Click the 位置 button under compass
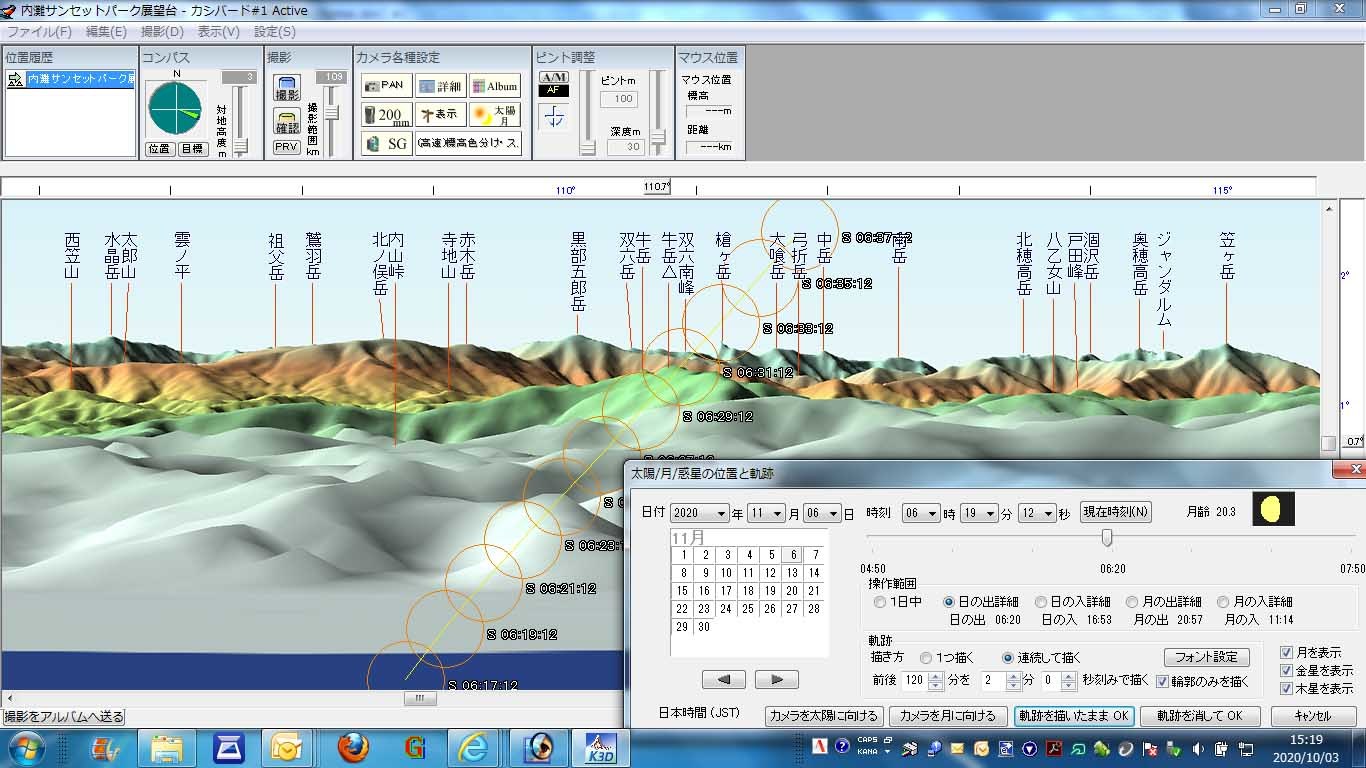This screenshot has height=768, width=1366. point(159,148)
